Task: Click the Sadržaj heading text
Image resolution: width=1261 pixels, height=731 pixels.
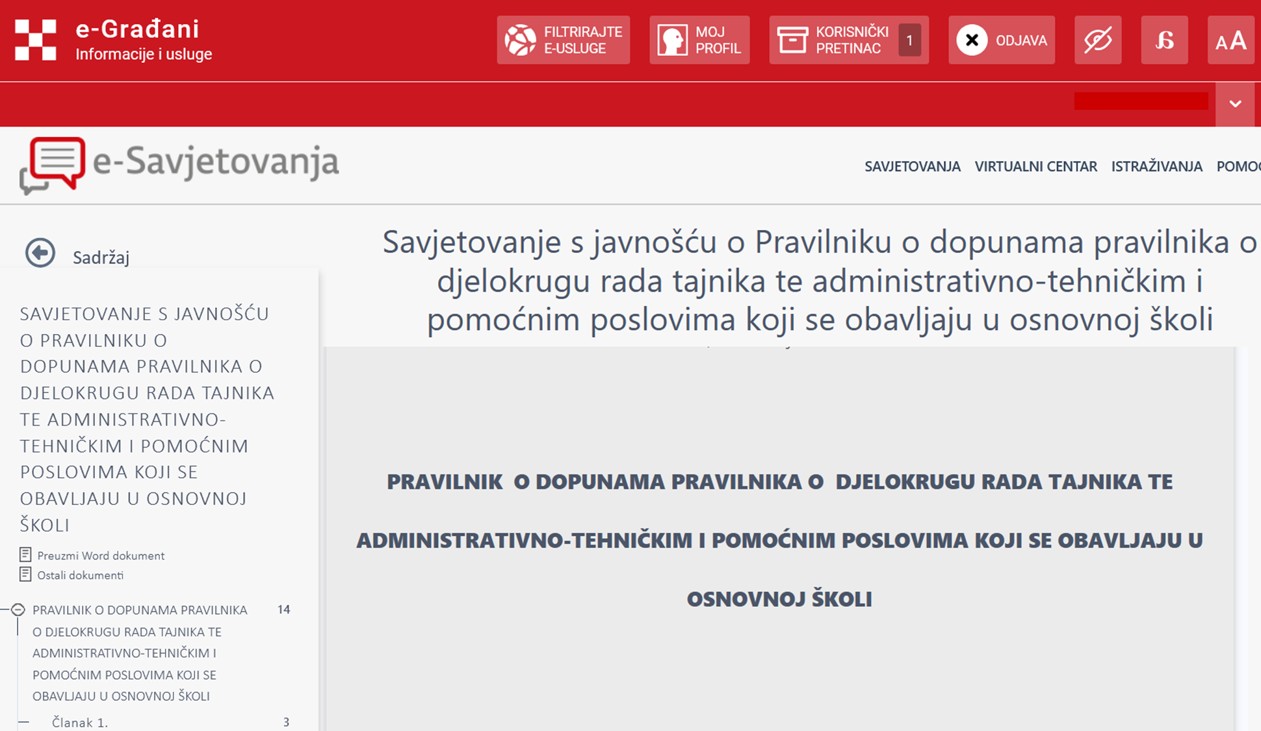Action: click(101, 257)
